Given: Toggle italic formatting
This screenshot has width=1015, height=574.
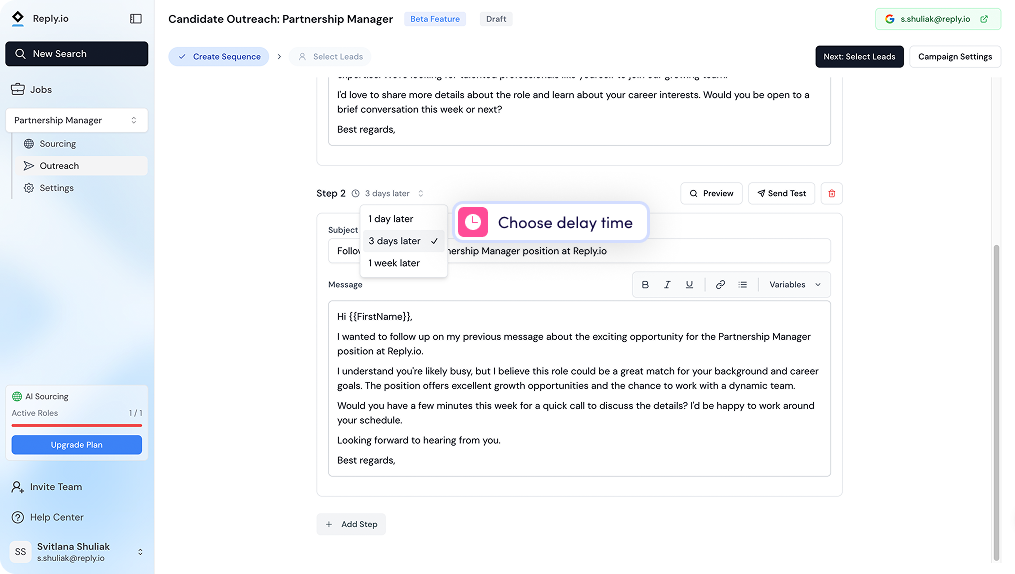Looking at the screenshot, I should point(667,285).
